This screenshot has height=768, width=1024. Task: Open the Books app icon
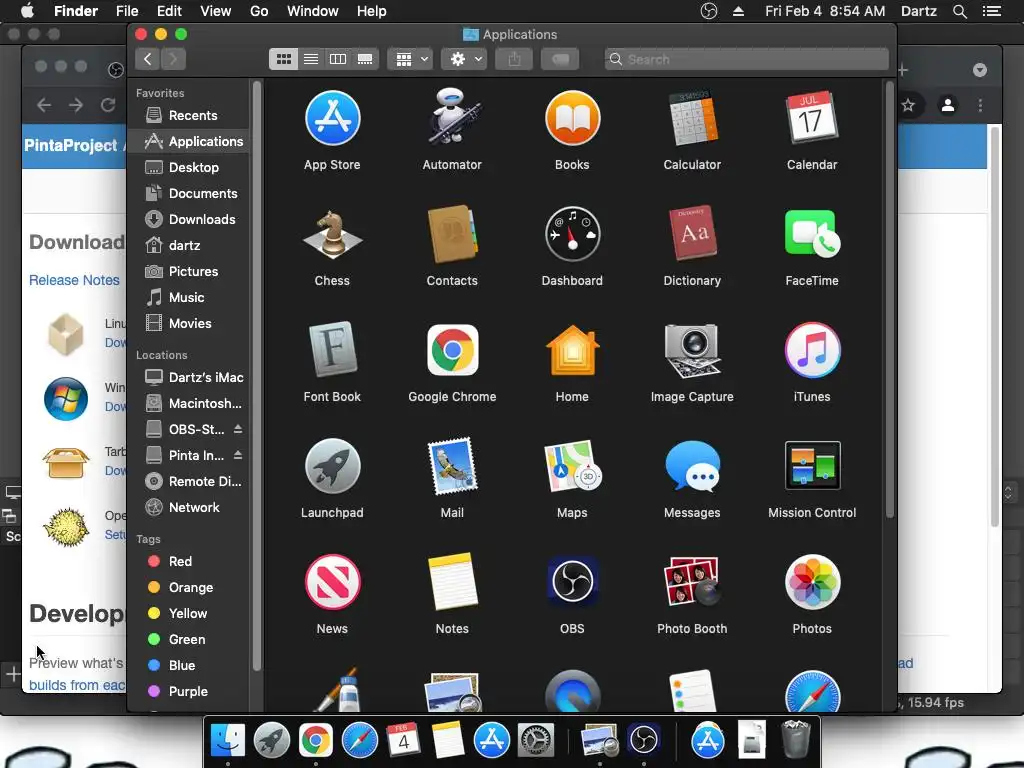point(572,119)
